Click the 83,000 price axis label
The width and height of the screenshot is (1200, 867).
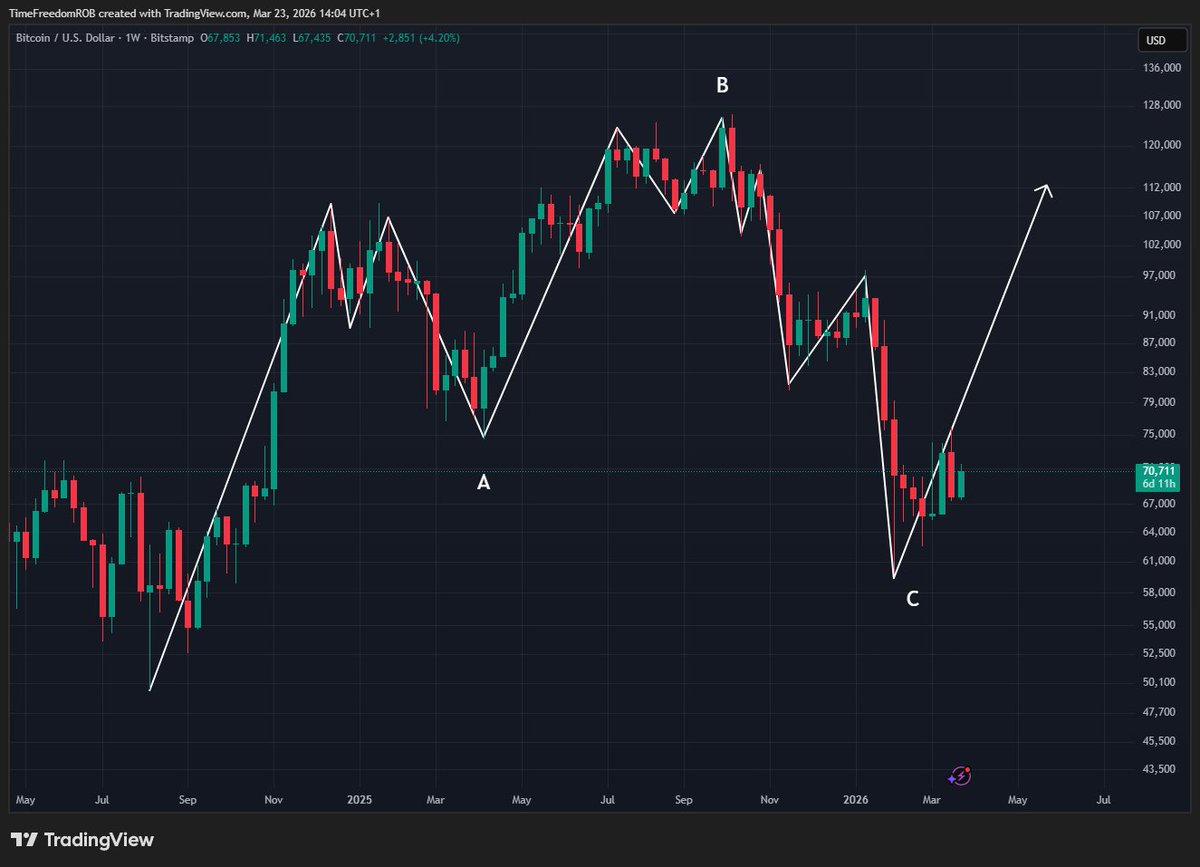click(1157, 371)
